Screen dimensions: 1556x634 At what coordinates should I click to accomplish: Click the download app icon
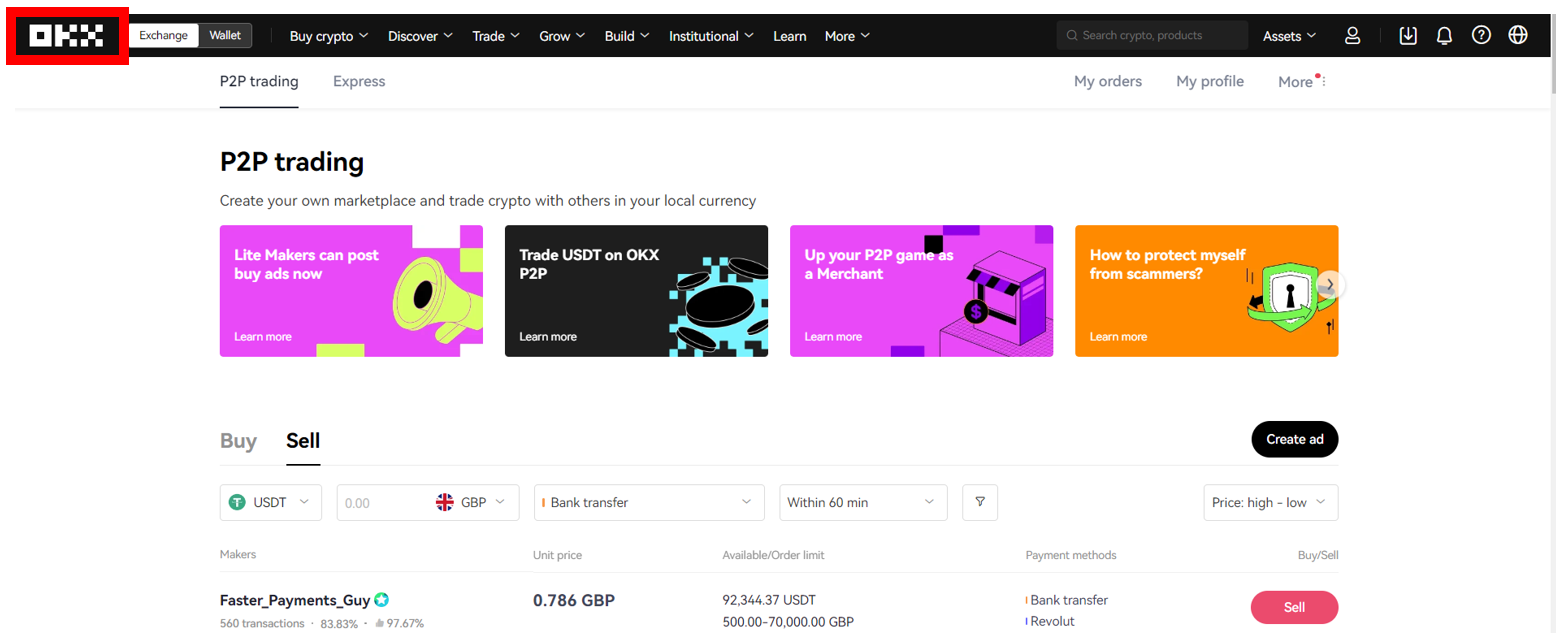coord(1408,36)
